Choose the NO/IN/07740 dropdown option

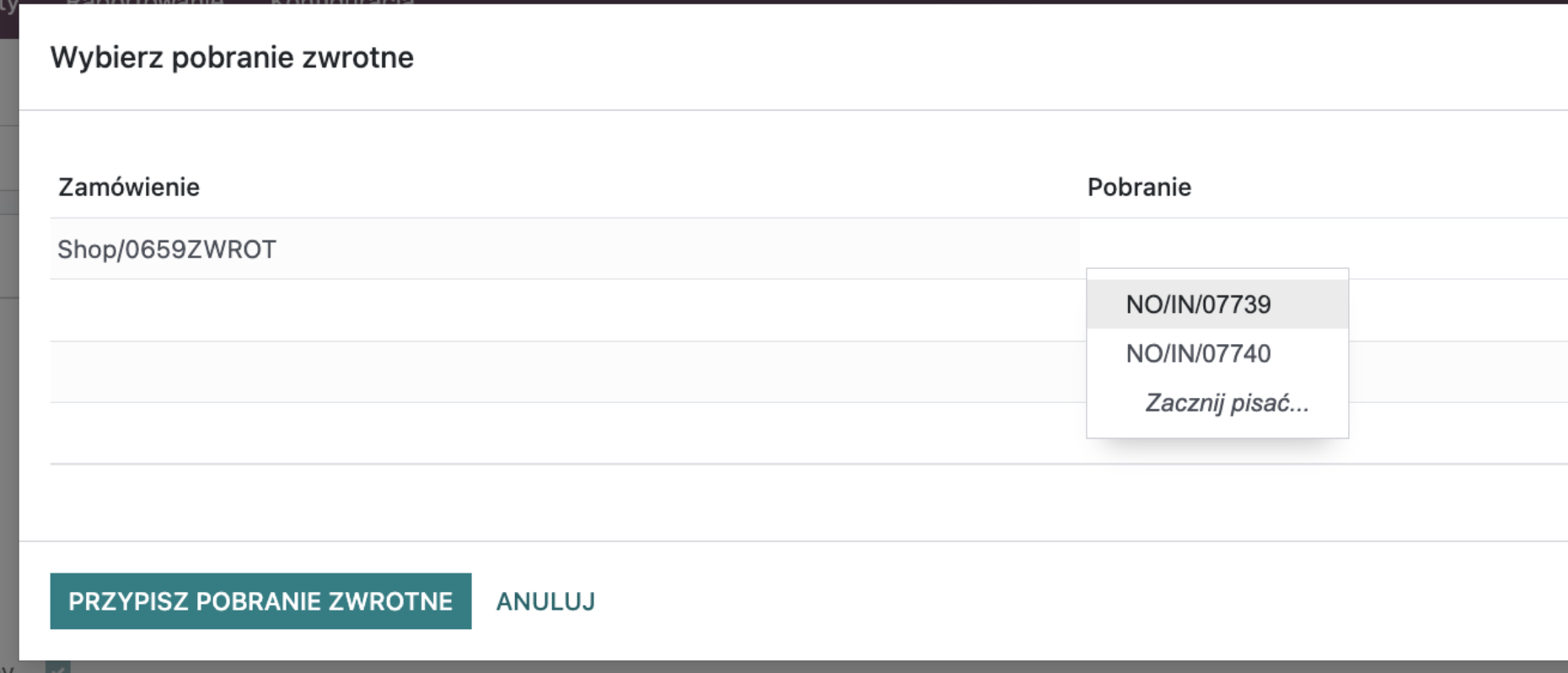(1198, 353)
